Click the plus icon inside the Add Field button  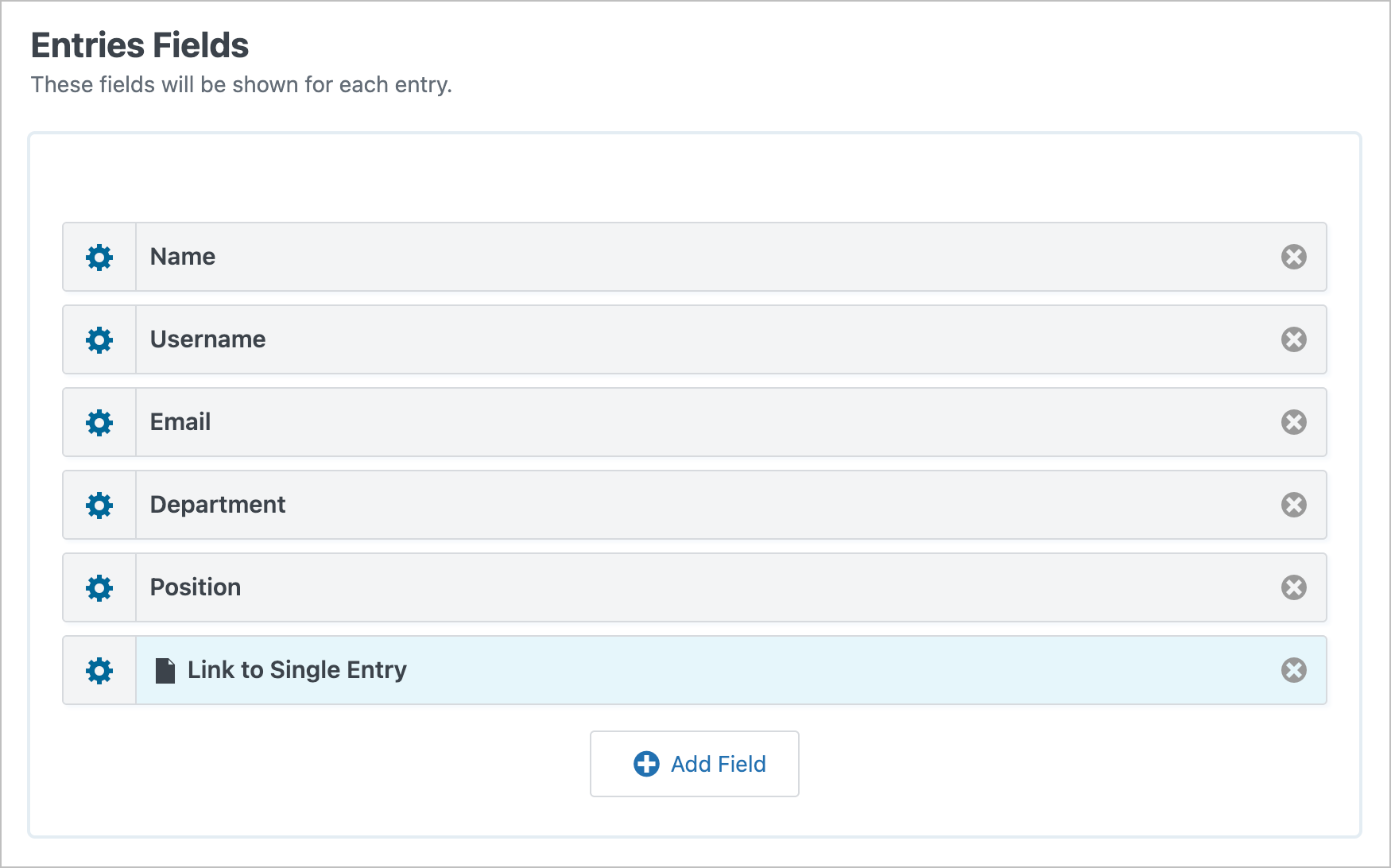click(645, 763)
